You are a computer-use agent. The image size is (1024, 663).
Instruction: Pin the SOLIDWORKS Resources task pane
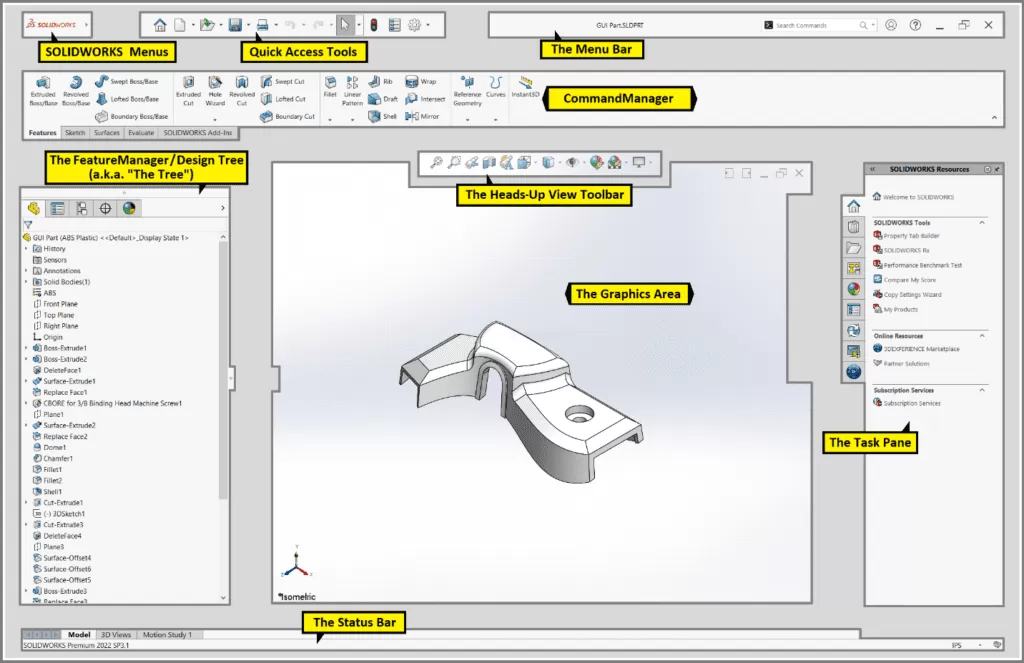997,169
